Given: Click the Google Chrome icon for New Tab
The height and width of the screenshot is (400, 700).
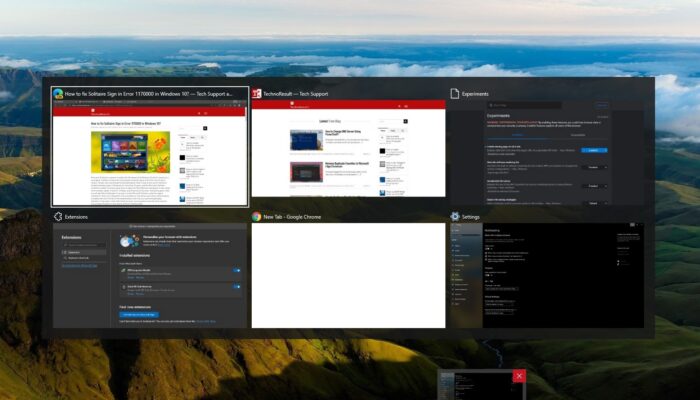Looking at the screenshot, I should point(257,216).
